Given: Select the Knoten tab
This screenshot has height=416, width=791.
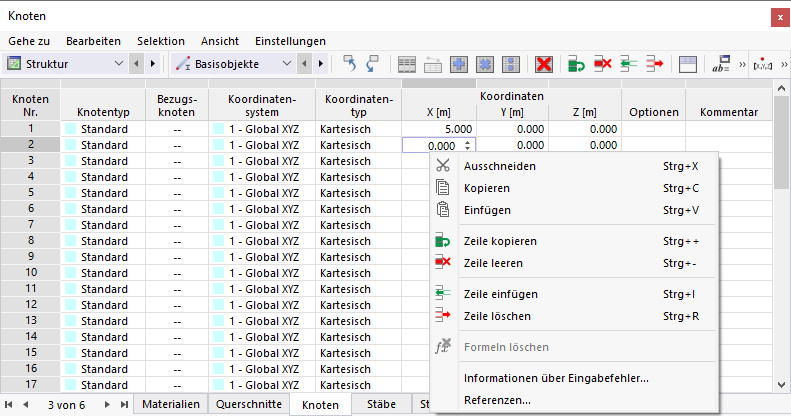Looking at the screenshot, I should click(x=320, y=405).
